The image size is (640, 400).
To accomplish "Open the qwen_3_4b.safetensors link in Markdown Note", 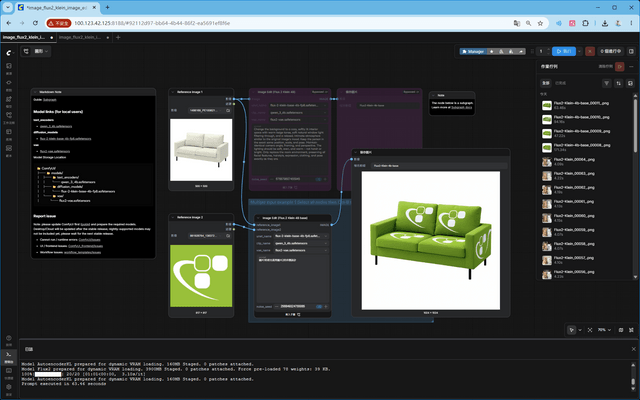I will click(56, 127).
